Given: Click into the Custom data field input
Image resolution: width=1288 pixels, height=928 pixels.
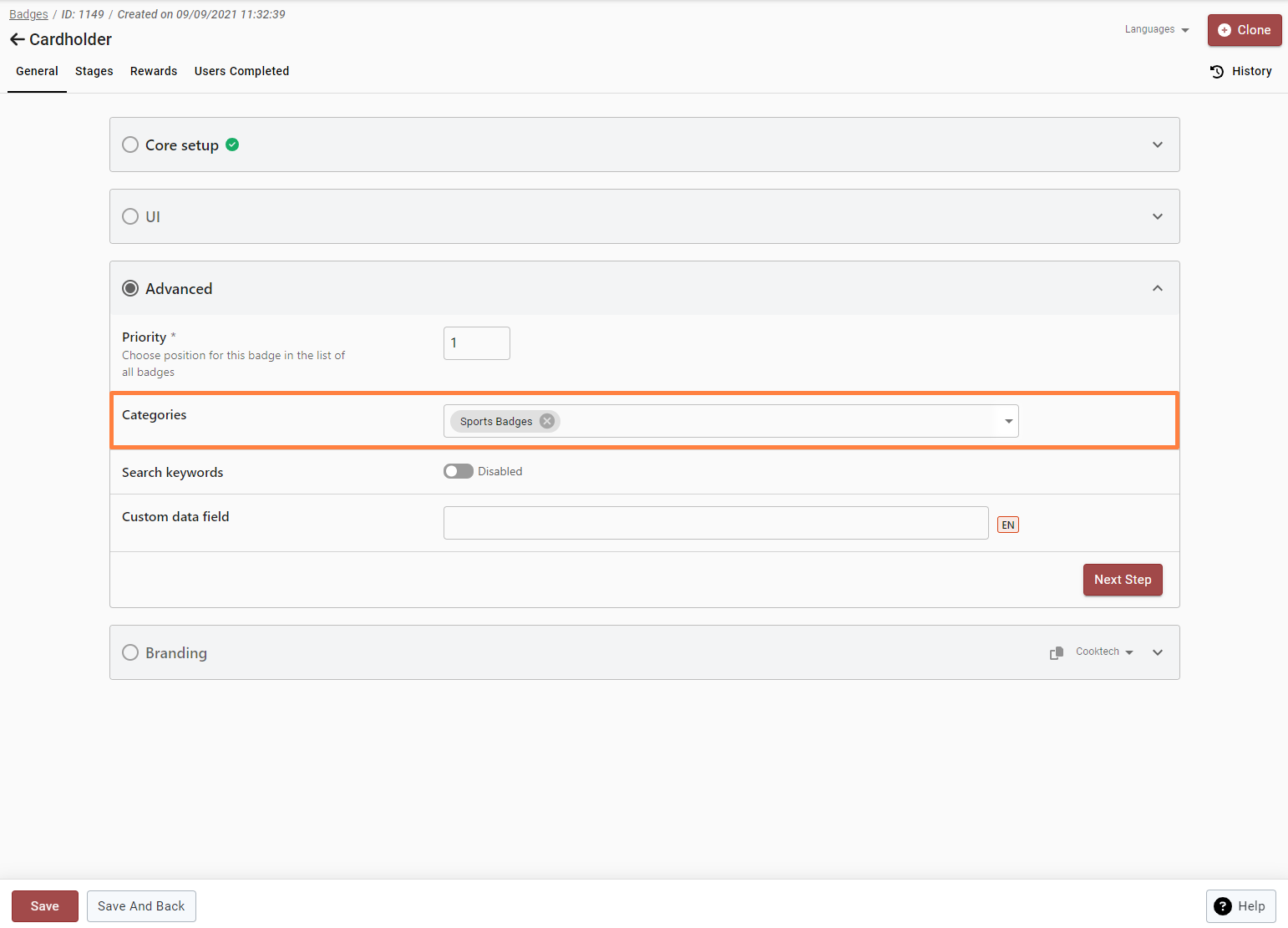Looking at the screenshot, I should pos(715,523).
